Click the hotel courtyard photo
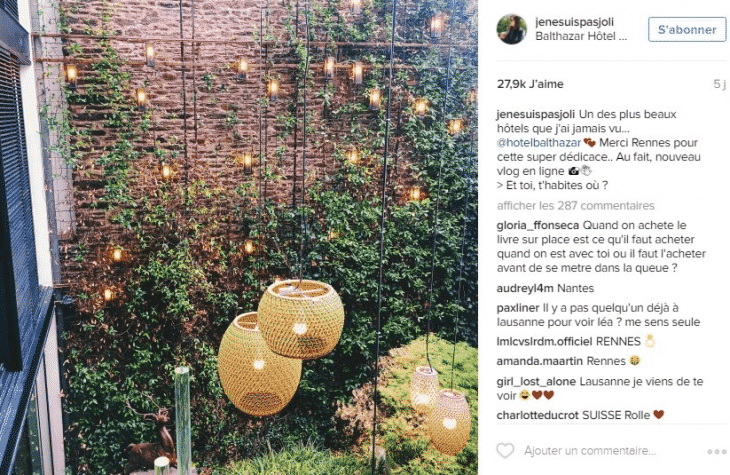The width and height of the screenshot is (730, 475). [x=239, y=238]
